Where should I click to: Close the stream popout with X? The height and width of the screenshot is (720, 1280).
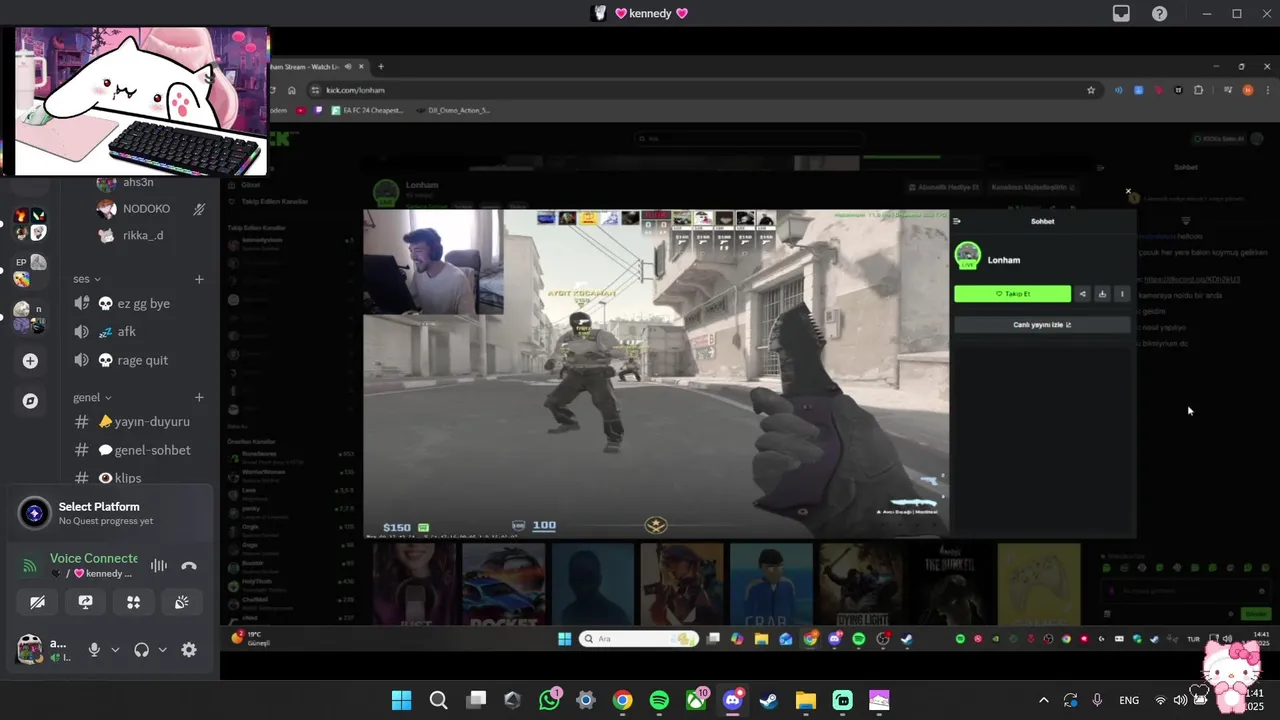click(x=1128, y=191)
